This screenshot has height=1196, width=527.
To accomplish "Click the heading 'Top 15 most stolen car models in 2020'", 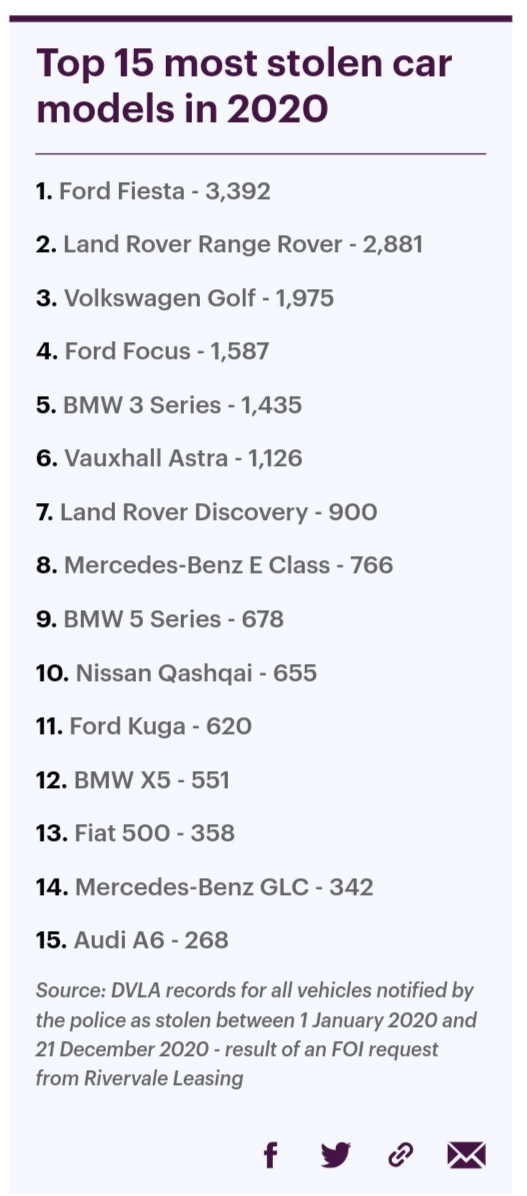I will 244,85.
